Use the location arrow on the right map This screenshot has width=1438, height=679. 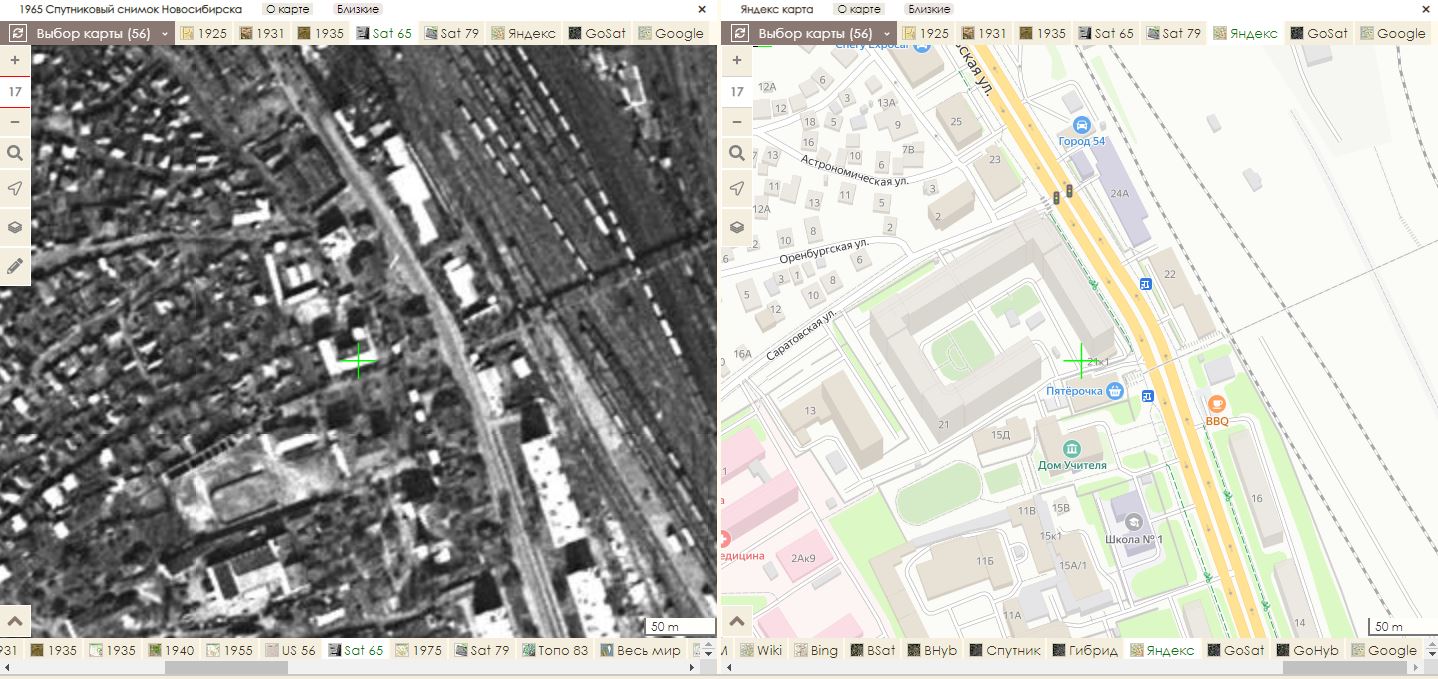coord(737,189)
